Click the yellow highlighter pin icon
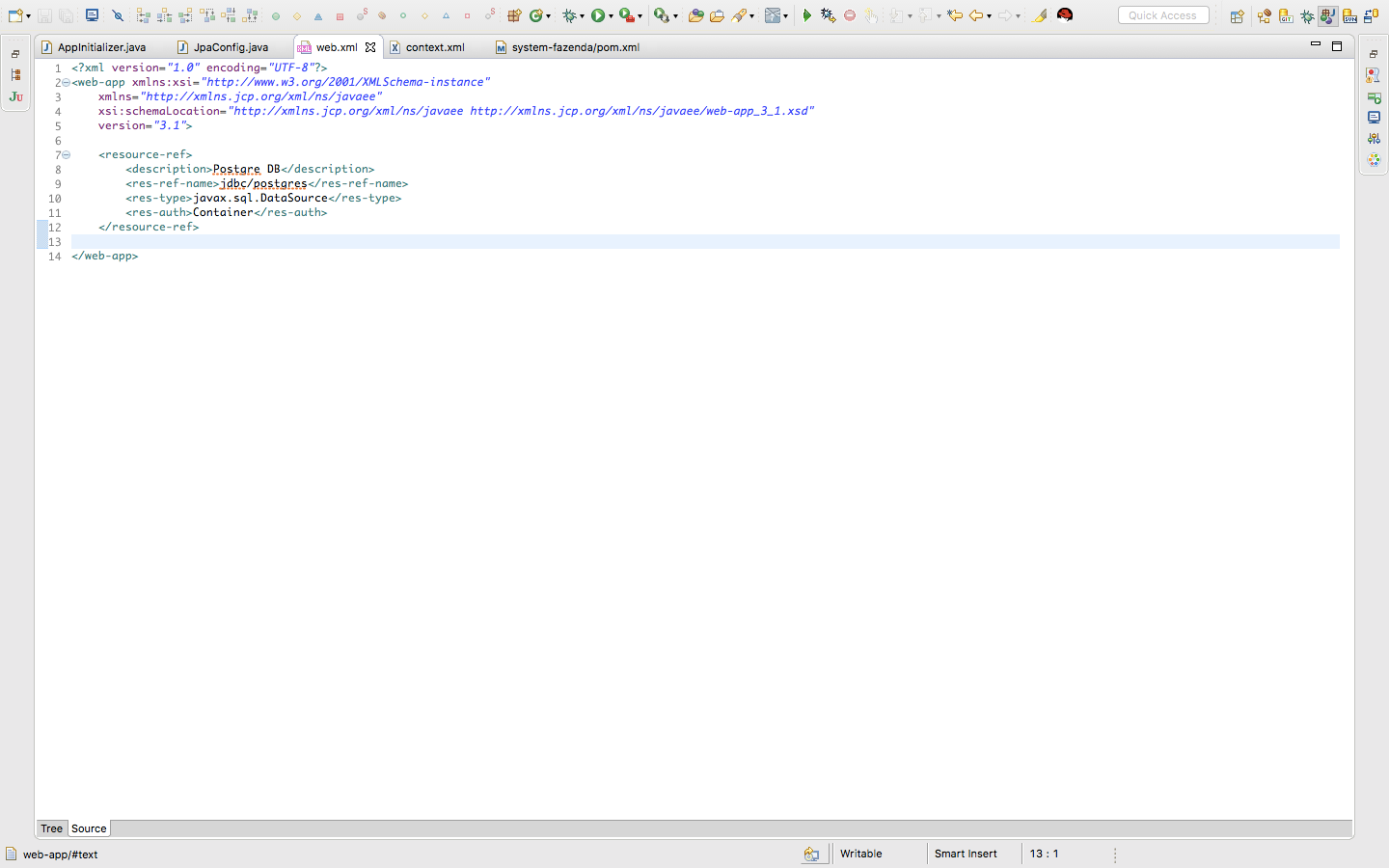Viewport: 1389px width, 868px height. 1040,15
